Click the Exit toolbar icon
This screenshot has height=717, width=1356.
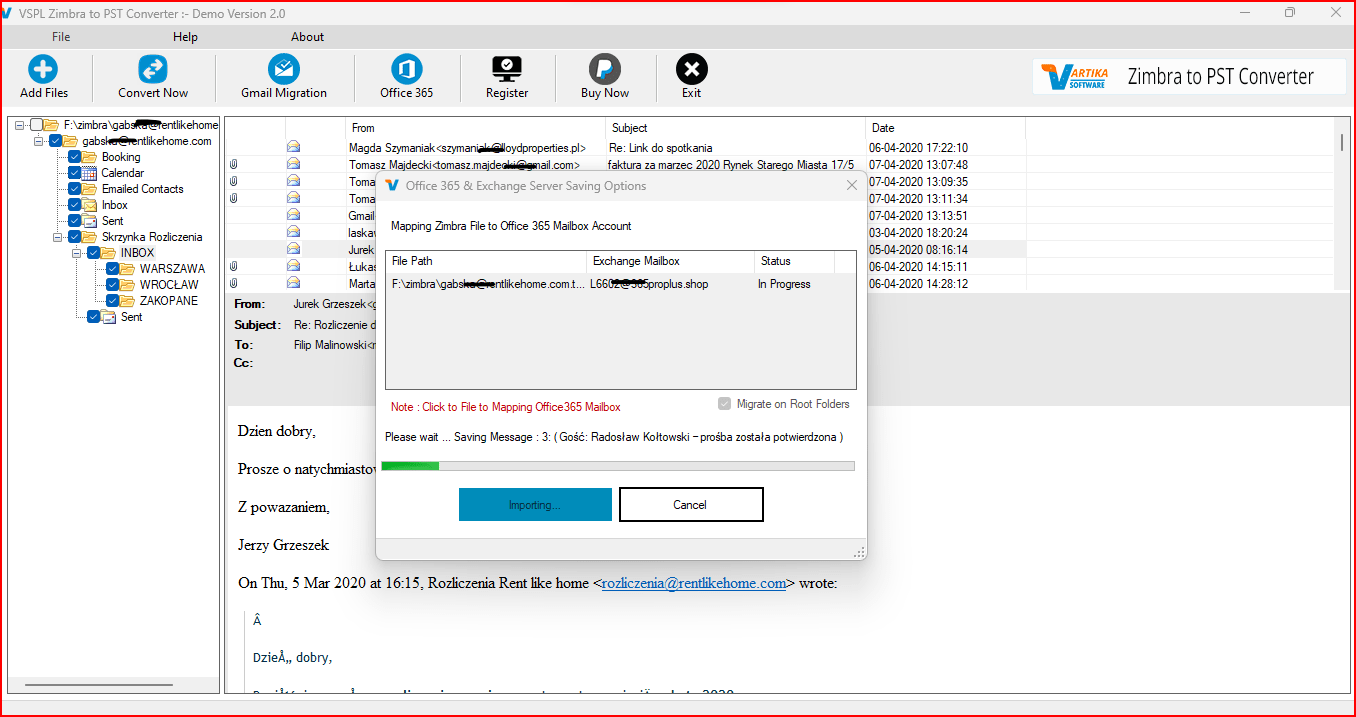click(692, 69)
